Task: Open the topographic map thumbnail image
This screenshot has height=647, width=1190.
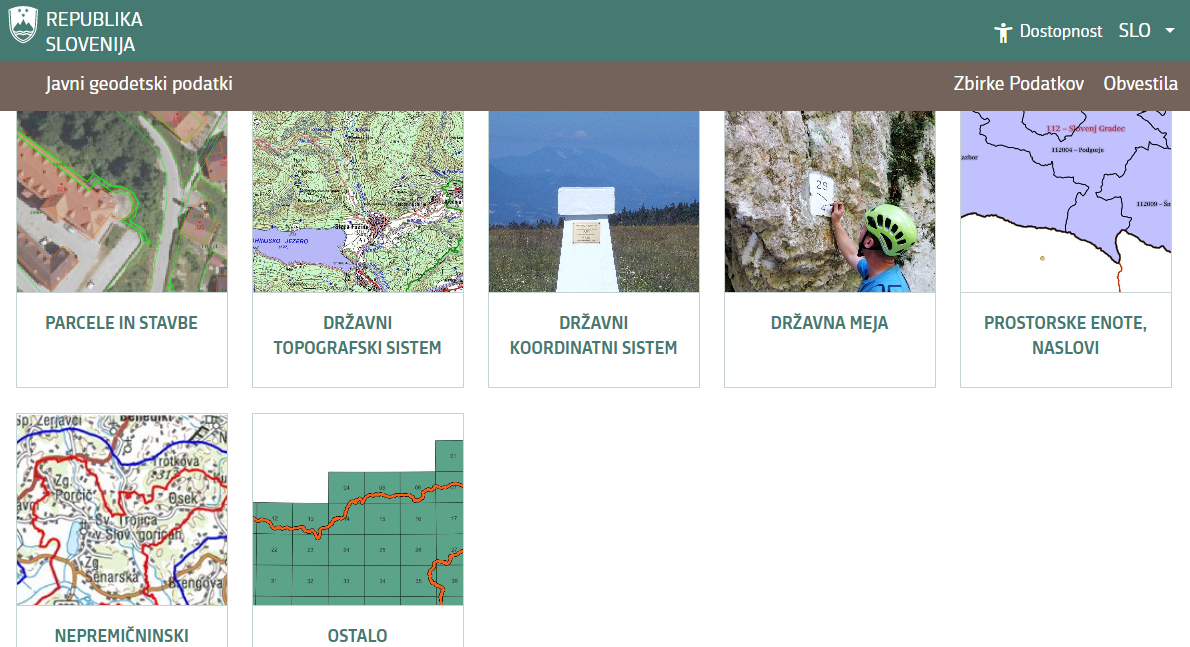Action: (x=358, y=201)
